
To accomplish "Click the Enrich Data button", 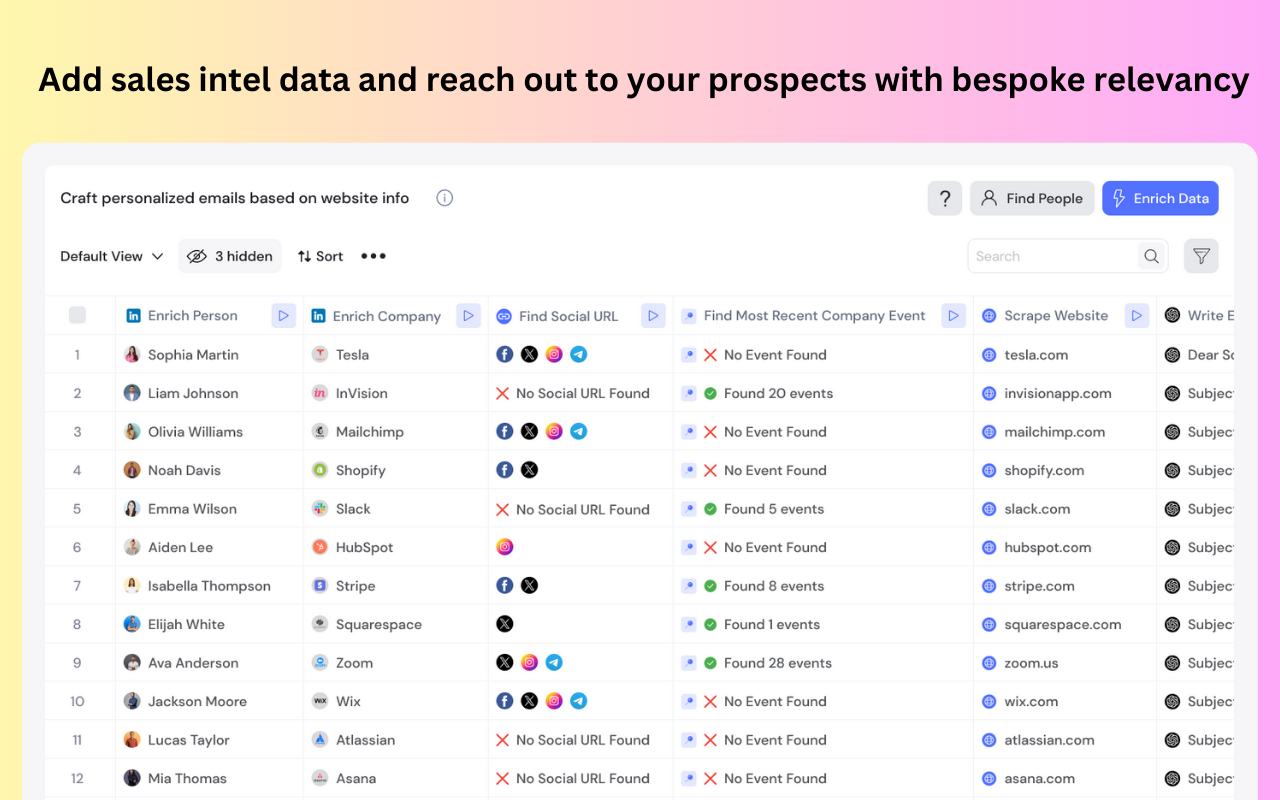I will click(x=1160, y=198).
